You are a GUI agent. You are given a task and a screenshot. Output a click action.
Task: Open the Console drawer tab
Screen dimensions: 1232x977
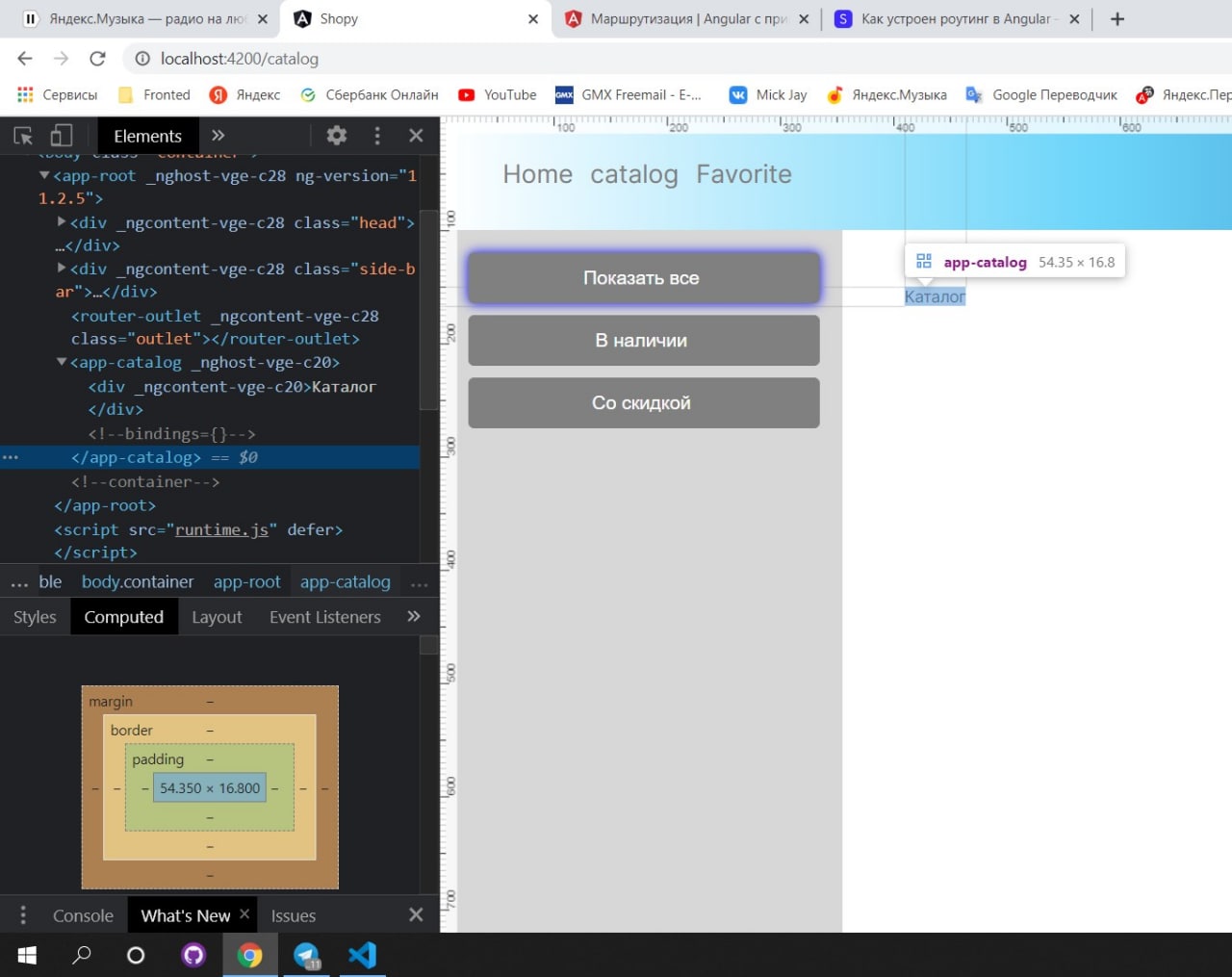(x=83, y=915)
